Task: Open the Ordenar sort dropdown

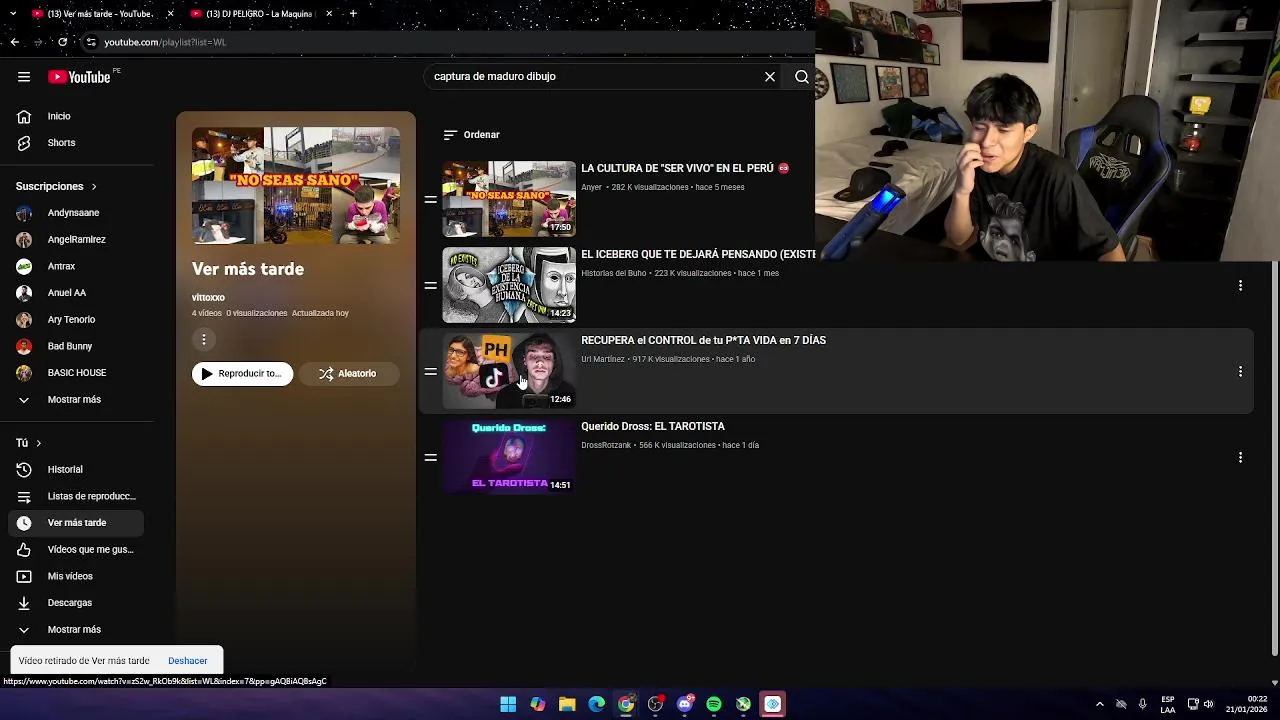Action: 471,135
